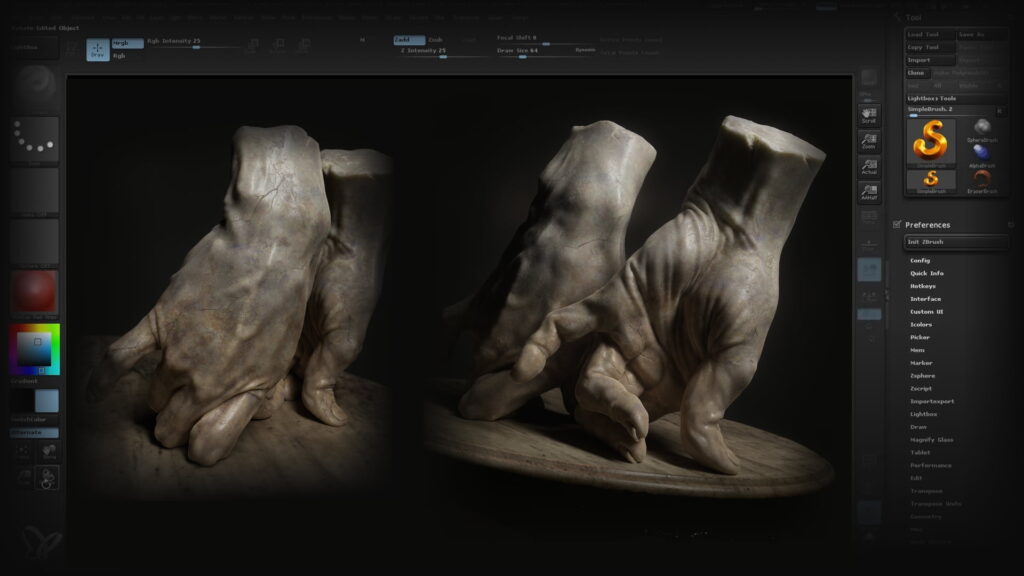This screenshot has height=576, width=1024.
Task: Click the Clone button in the Tool palette
Action: [x=914, y=74]
